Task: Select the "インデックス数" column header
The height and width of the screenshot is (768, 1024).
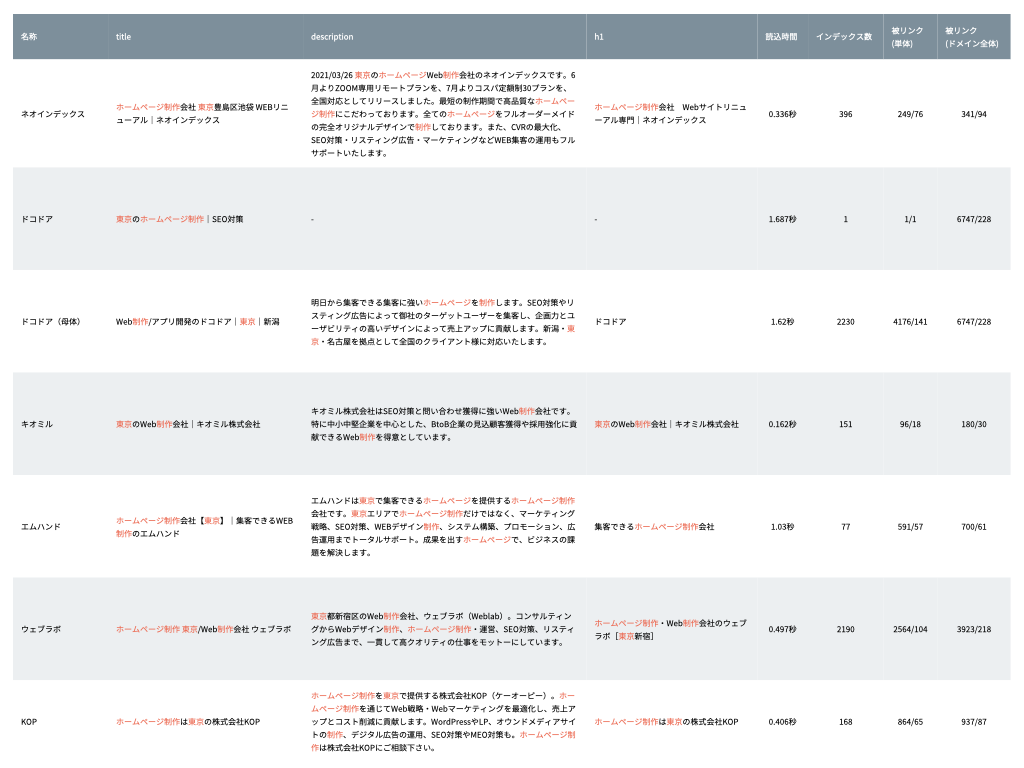Action: [x=844, y=37]
